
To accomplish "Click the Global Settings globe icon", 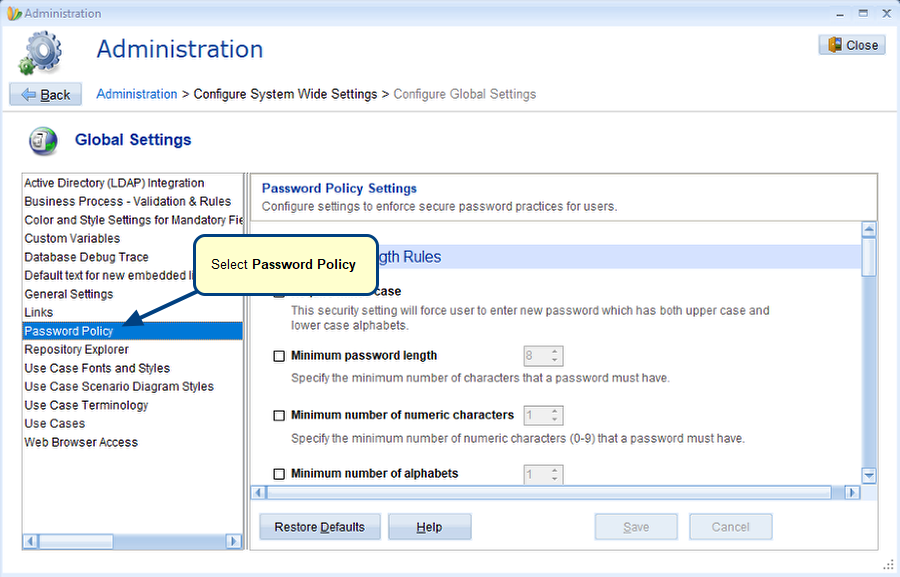I will point(44,141).
